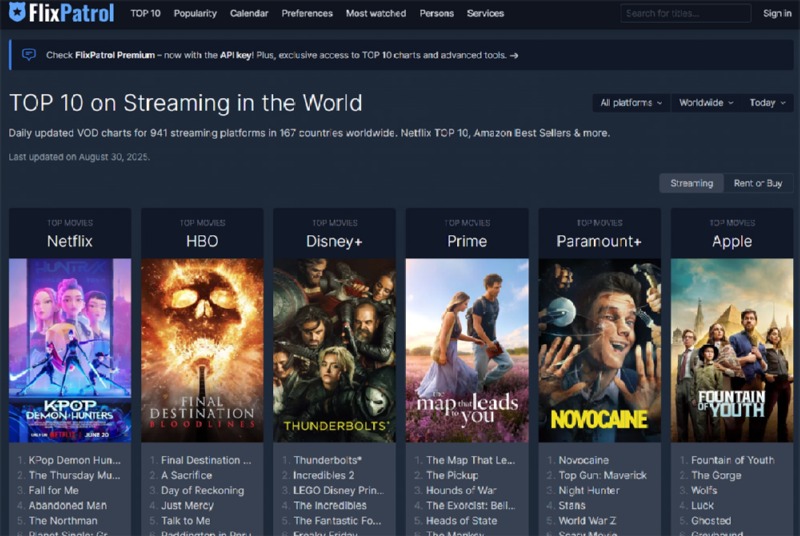Screen dimensions: 800x536
Task: Open 'A Sacrifice' in HBO list
Action: click(186, 475)
